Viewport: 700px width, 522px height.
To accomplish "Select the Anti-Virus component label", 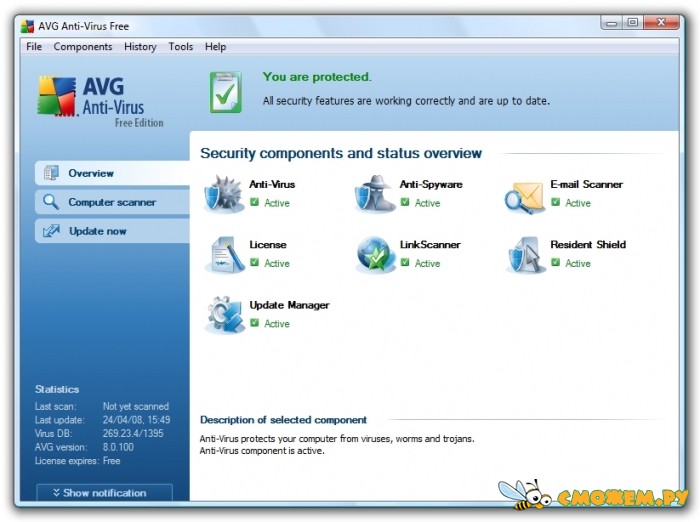I will [272, 184].
